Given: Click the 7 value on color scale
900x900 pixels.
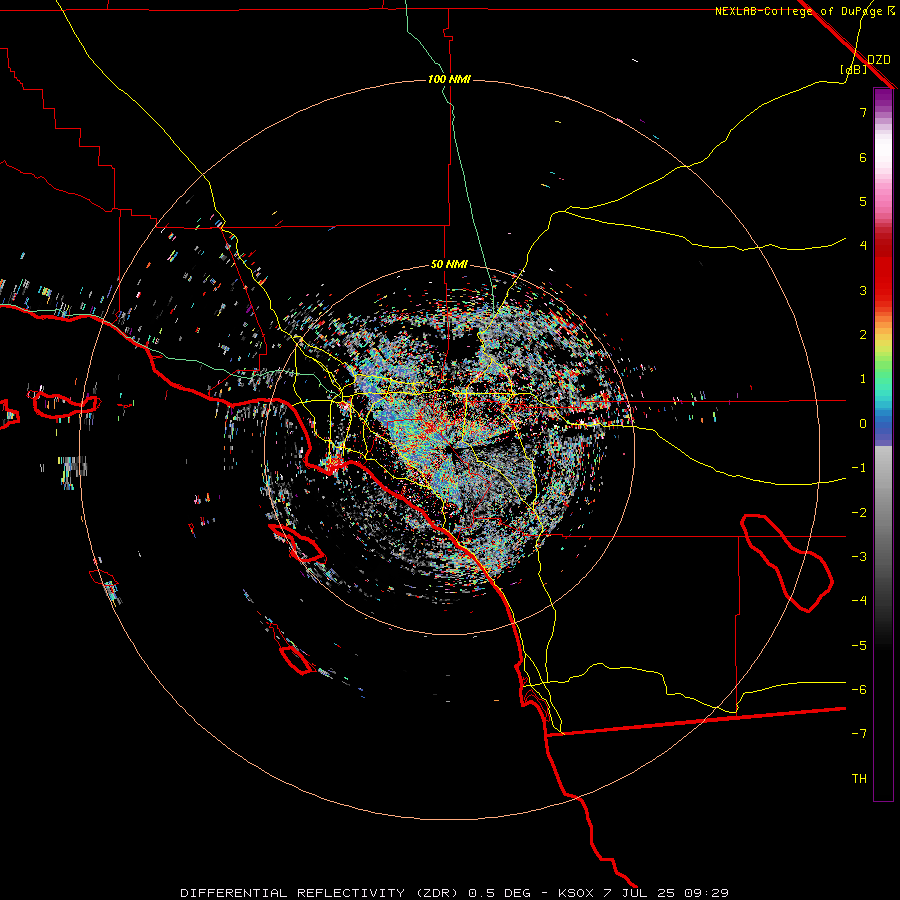Looking at the screenshot, I should pyautogui.click(x=863, y=112).
